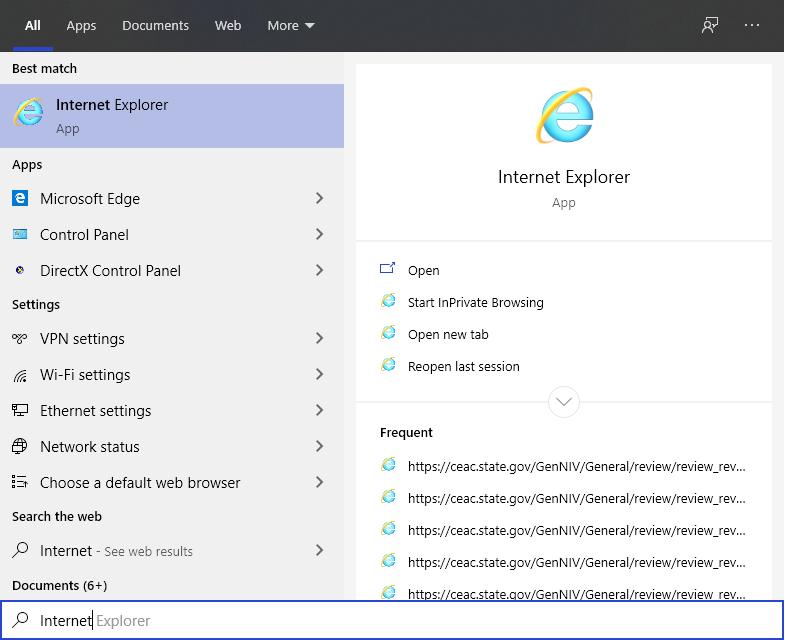Expand more actions with down chevron circle
This screenshot has height=640, width=785.
pyautogui.click(x=564, y=402)
